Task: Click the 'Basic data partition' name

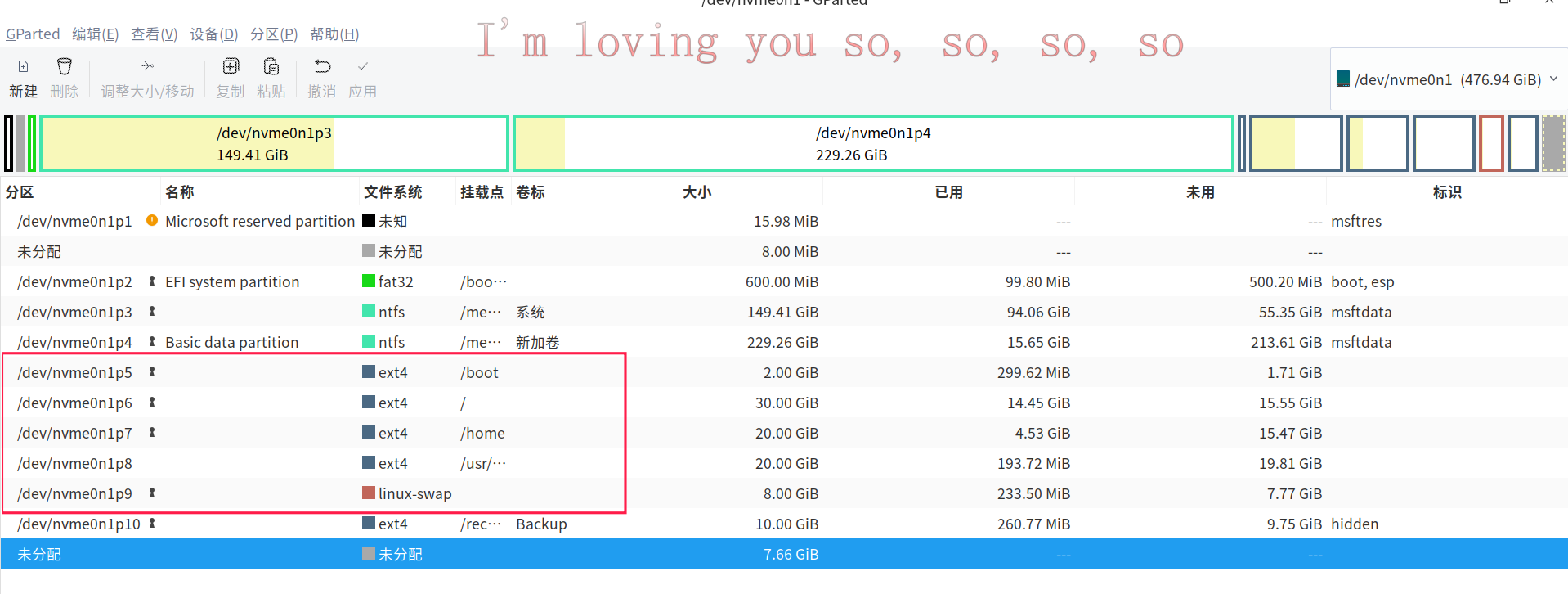Action: [231, 342]
